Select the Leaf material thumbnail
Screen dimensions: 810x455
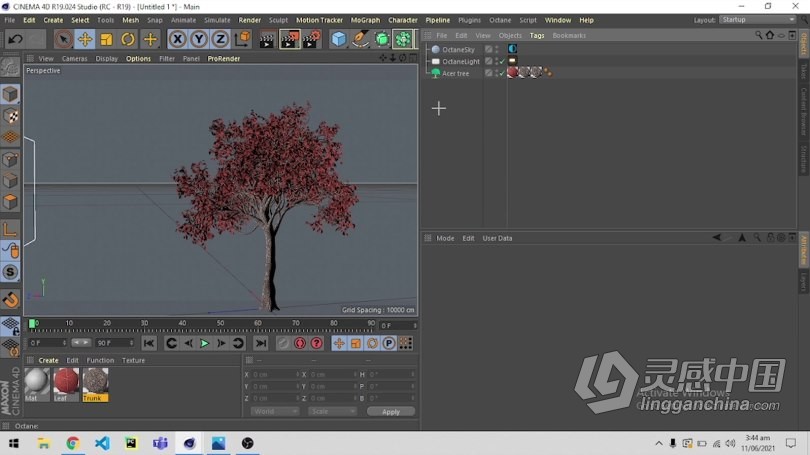(66, 385)
